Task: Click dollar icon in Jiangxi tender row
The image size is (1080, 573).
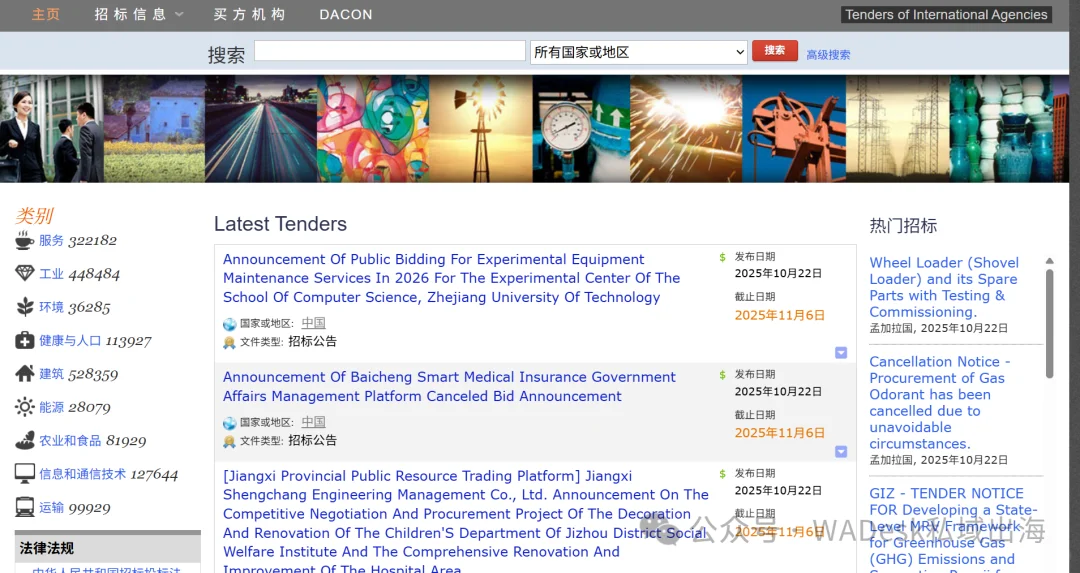Action: pos(722,474)
